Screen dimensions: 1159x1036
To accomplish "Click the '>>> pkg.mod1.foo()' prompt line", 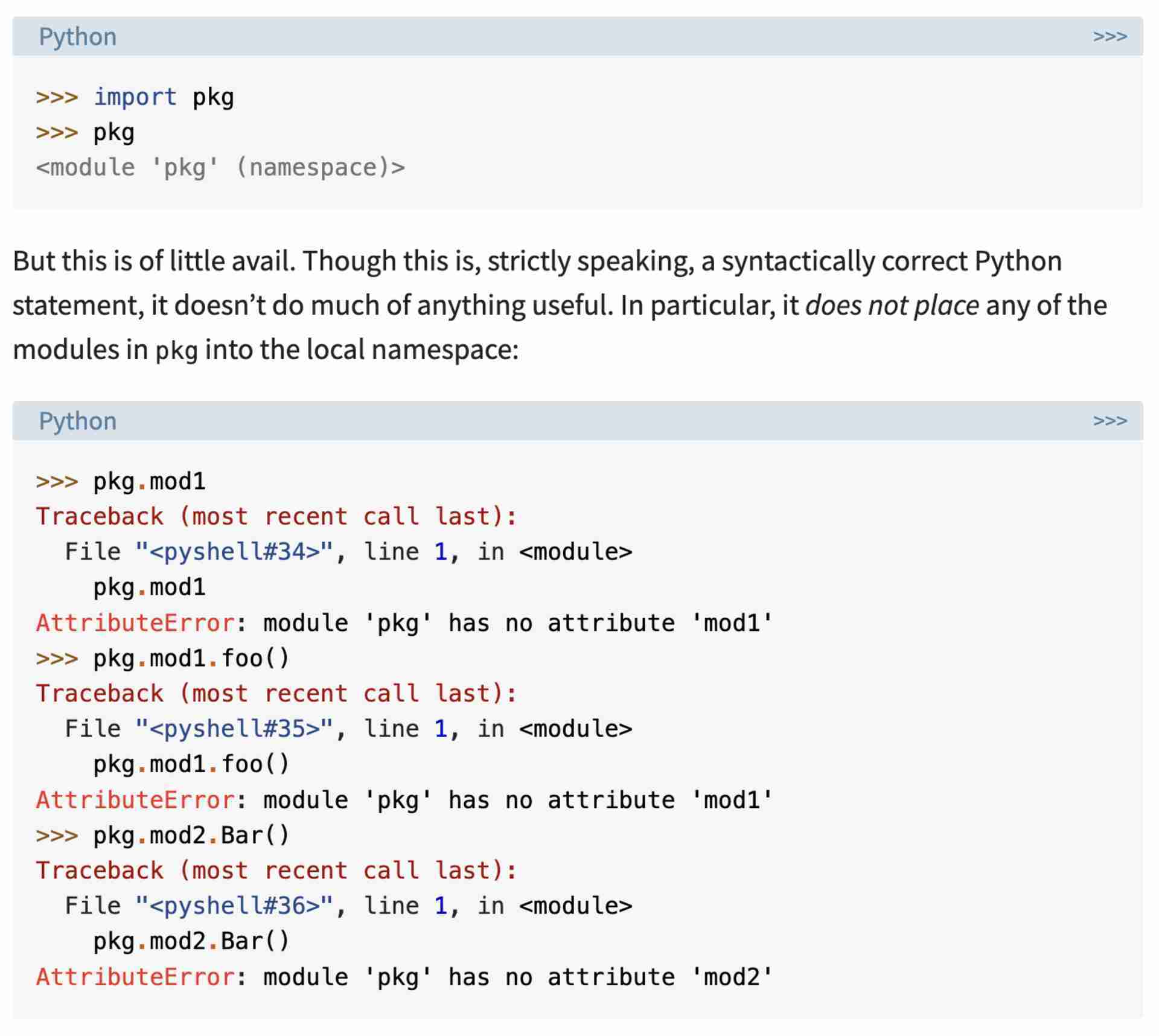I will coord(163,658).
